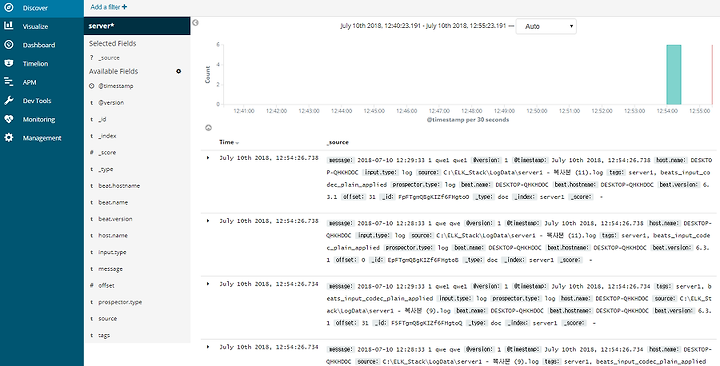Screen dimensions: 720x366
Task: Select the _index field in the list
Action: pyautogui.click(x=107, y=136)
